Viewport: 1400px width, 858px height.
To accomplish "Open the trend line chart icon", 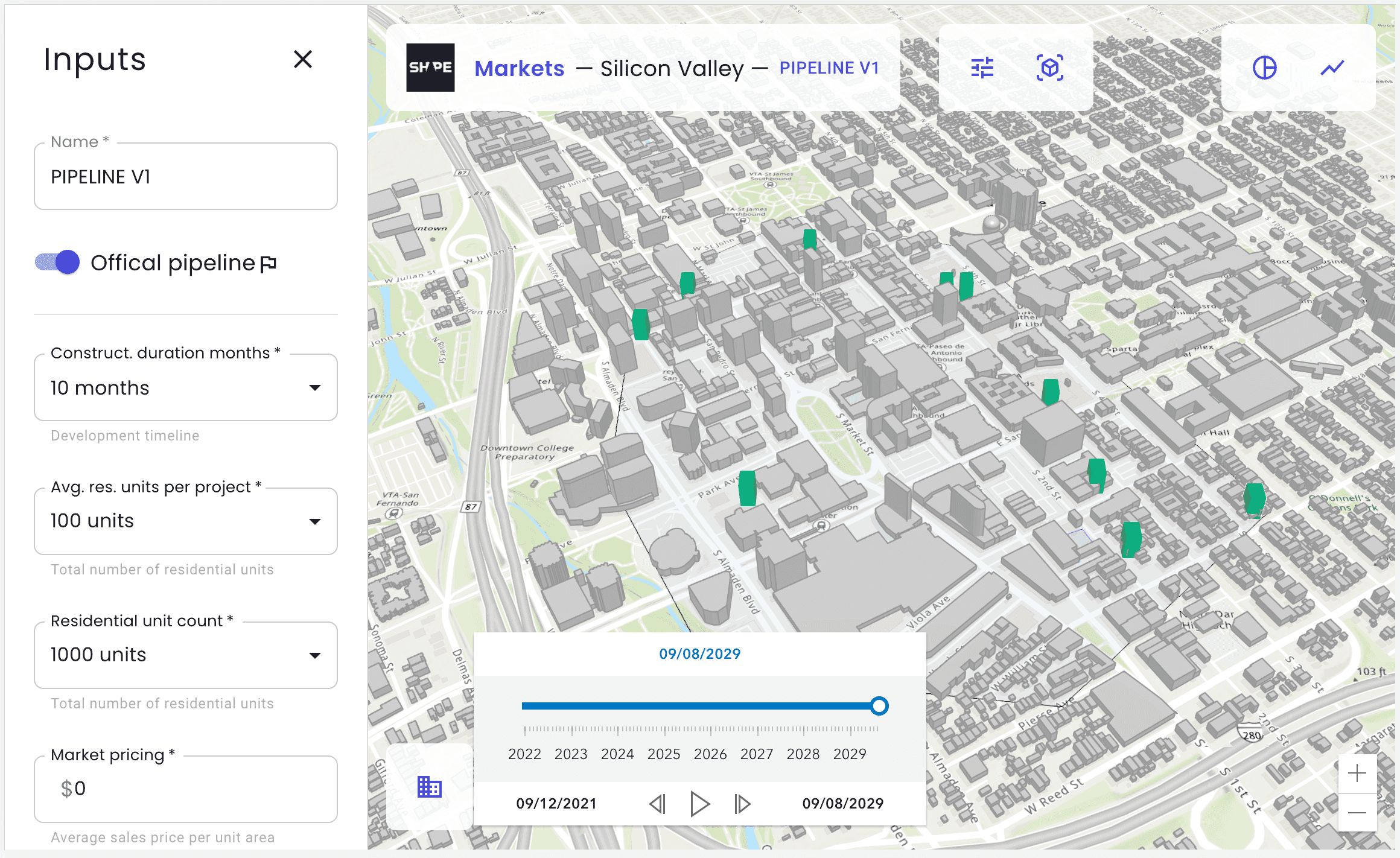I will [1332, 68].
